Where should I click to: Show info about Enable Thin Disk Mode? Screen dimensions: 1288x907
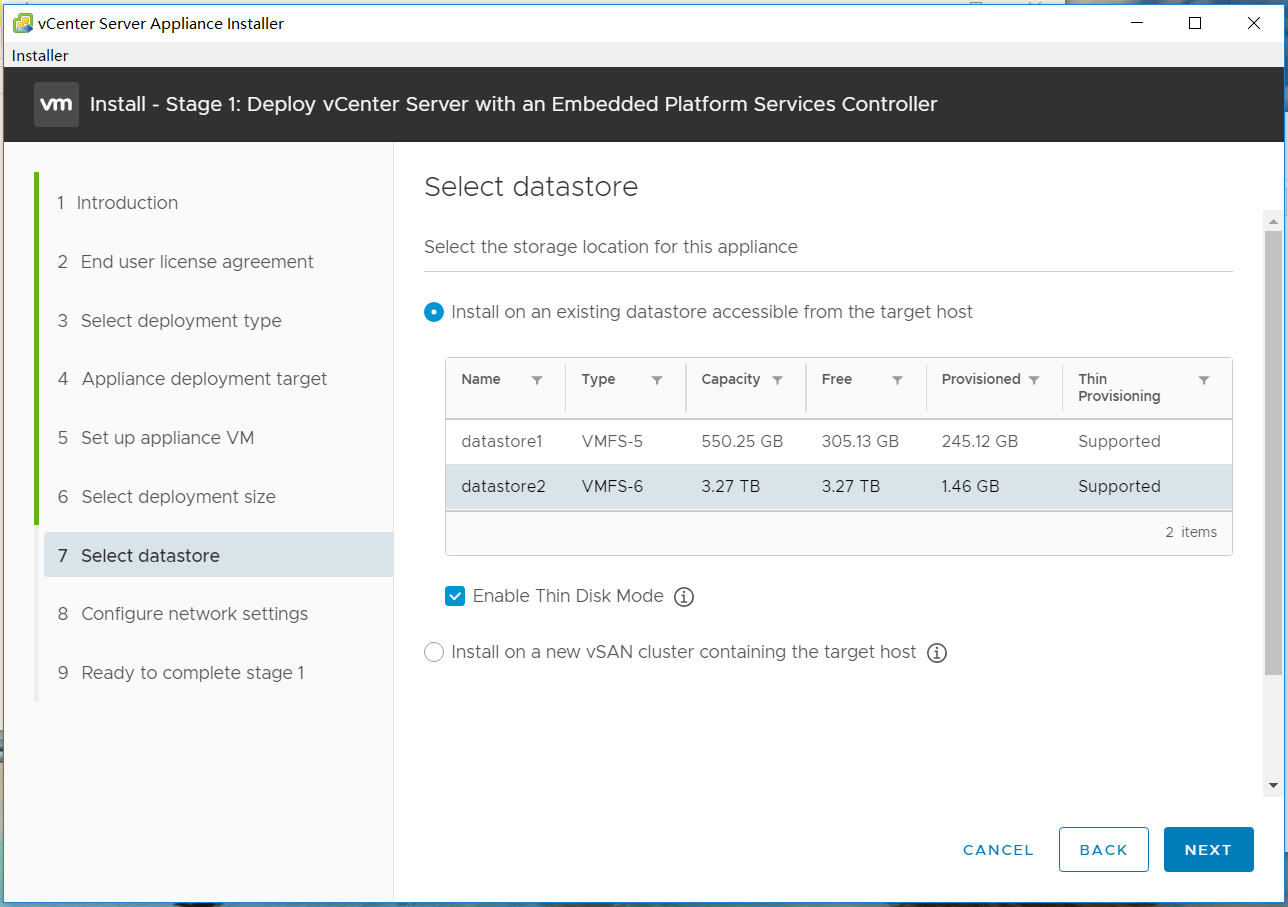click(x=684, y=597)
